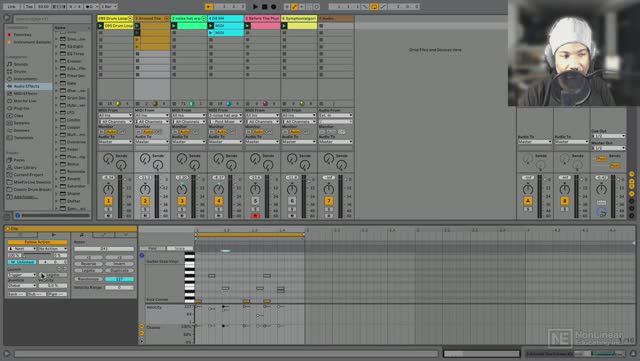Expand the EQ Eight folder in browser

tap(56, 47)
